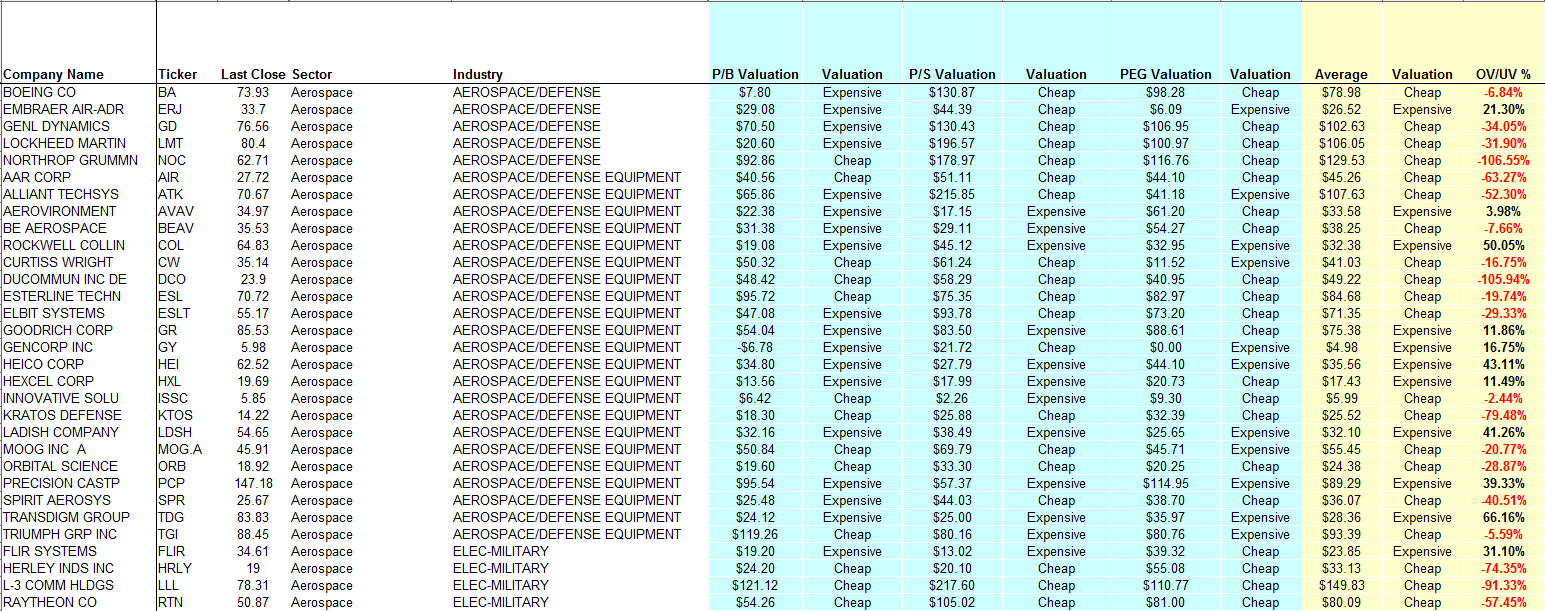Select ELEC-MILITARY industry in FLIR row
Image resolution: width=1545 pixels, height=611 pixels.
click(501, 551)
